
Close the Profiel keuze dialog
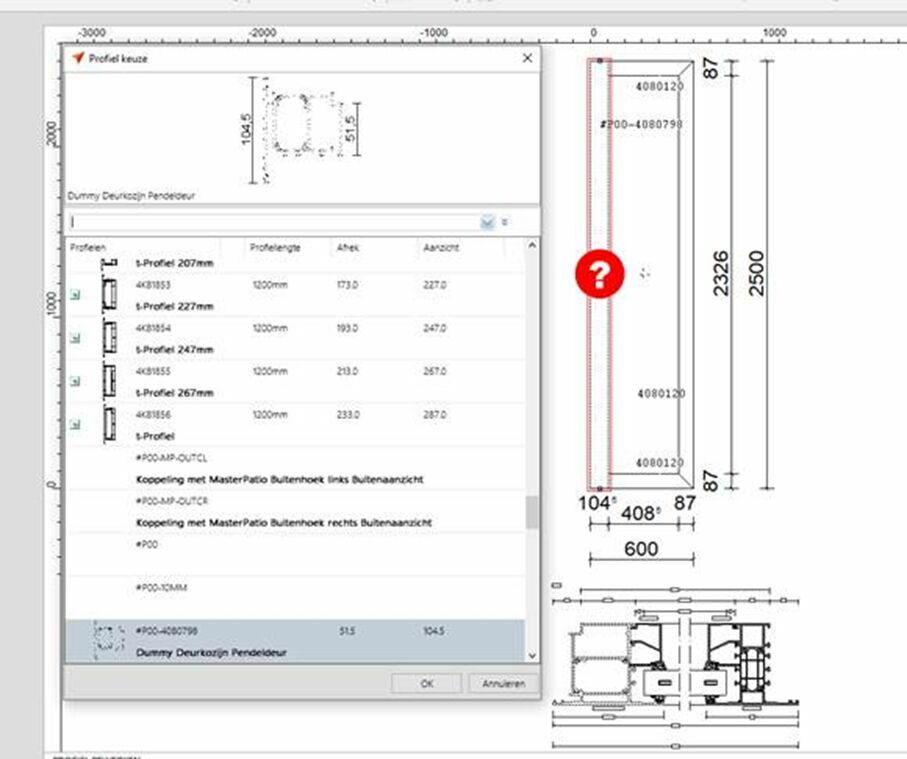coord(527,58)
